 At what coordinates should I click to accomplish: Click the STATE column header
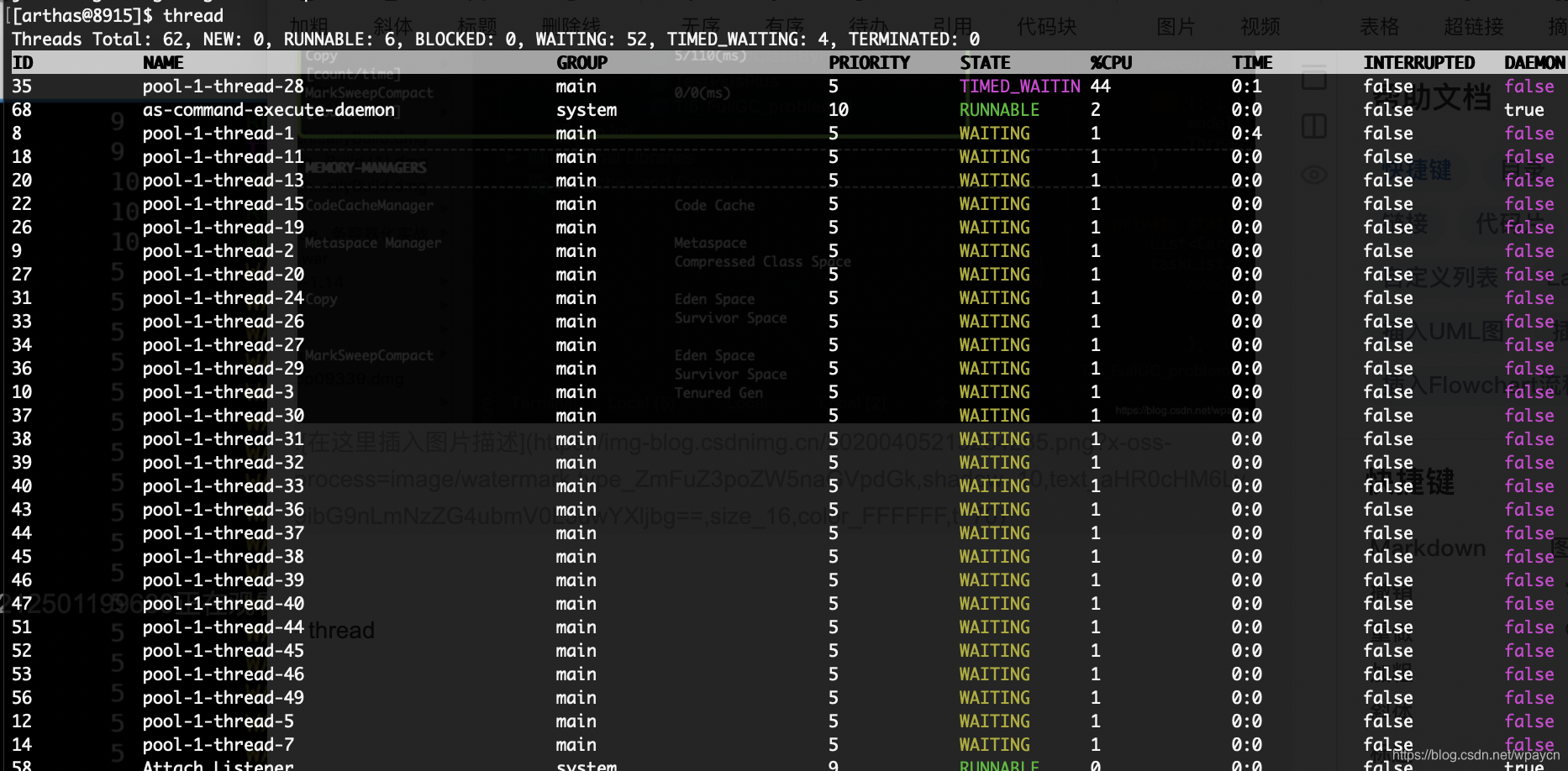point(985,63)
